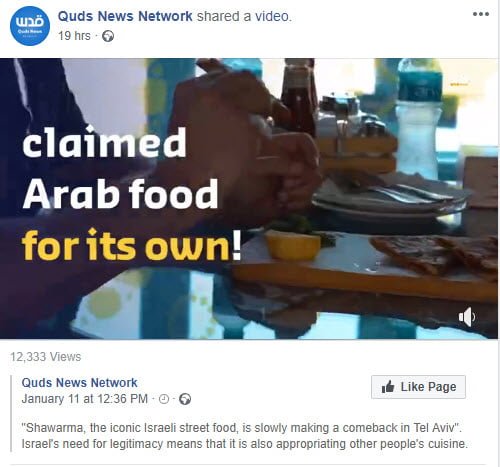The image size is (500, 467).
Task: Click the '12,333 Views' count
Action: pos(46,357)
